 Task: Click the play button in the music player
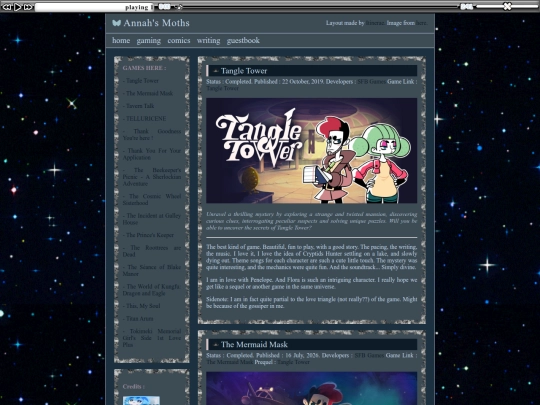pos(18,7)
